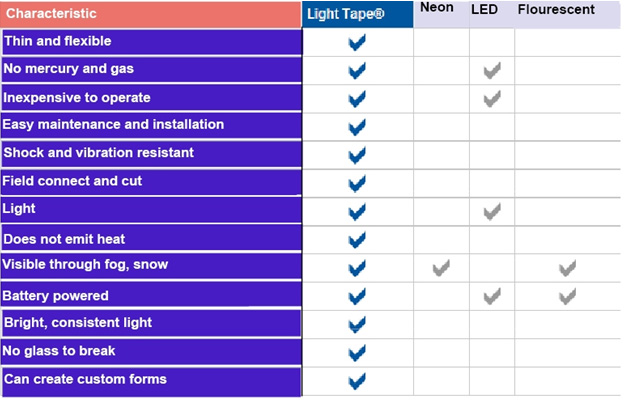
Task: Click Flourescent checkmark for Visible through fog, snow
Action: click(x=567, y=268)
